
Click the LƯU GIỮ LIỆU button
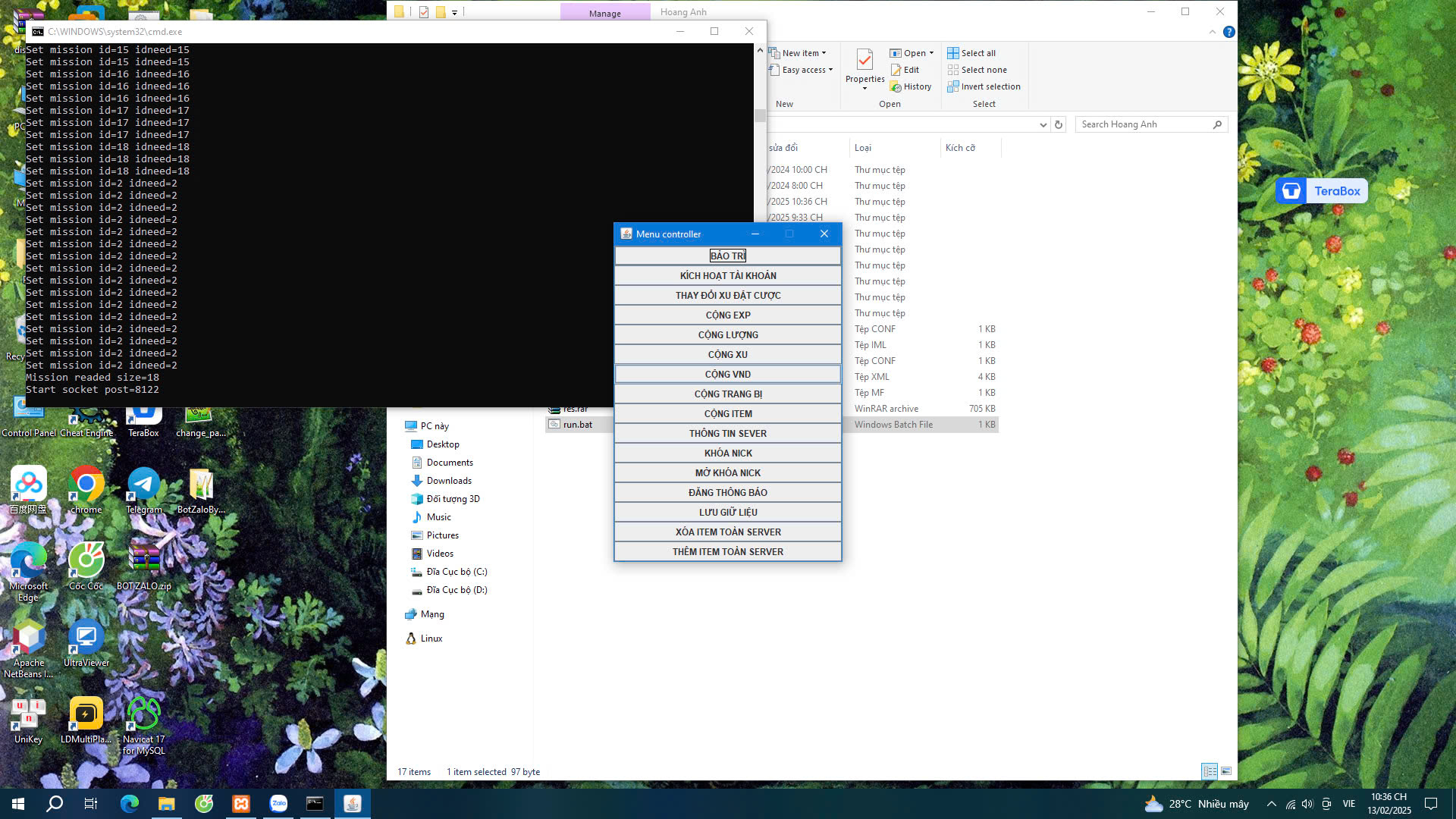[727, 512]
